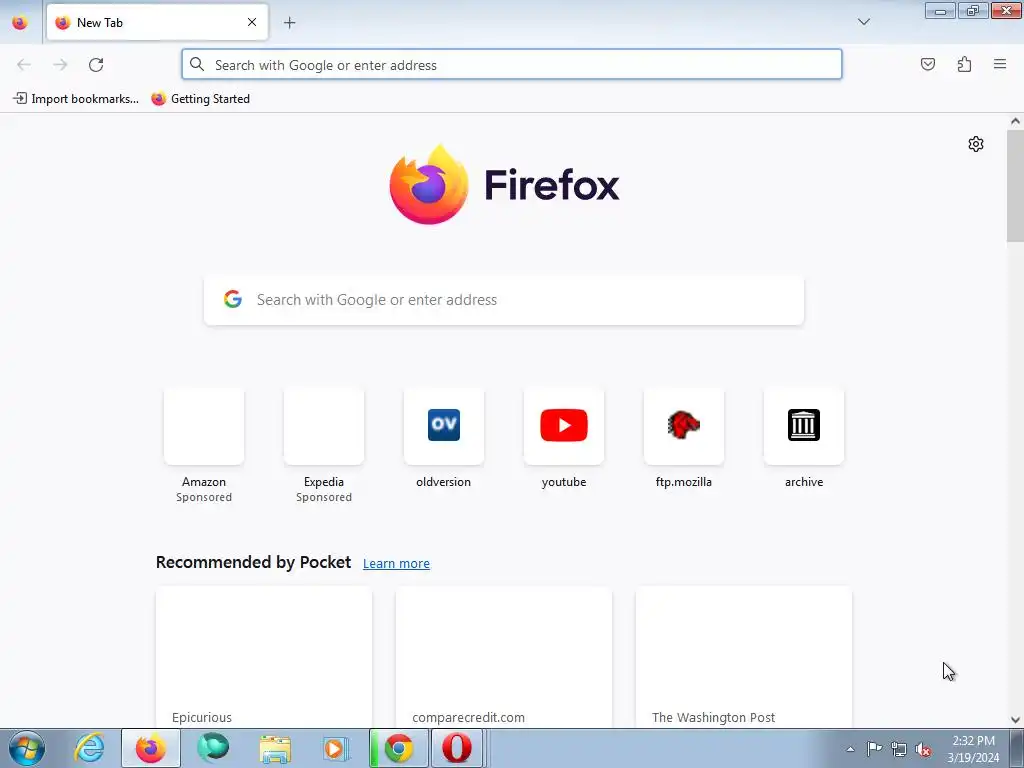1024x768 pixels.
Task: Show hidden system tray icons arrow
Action: tap(850, 749)
